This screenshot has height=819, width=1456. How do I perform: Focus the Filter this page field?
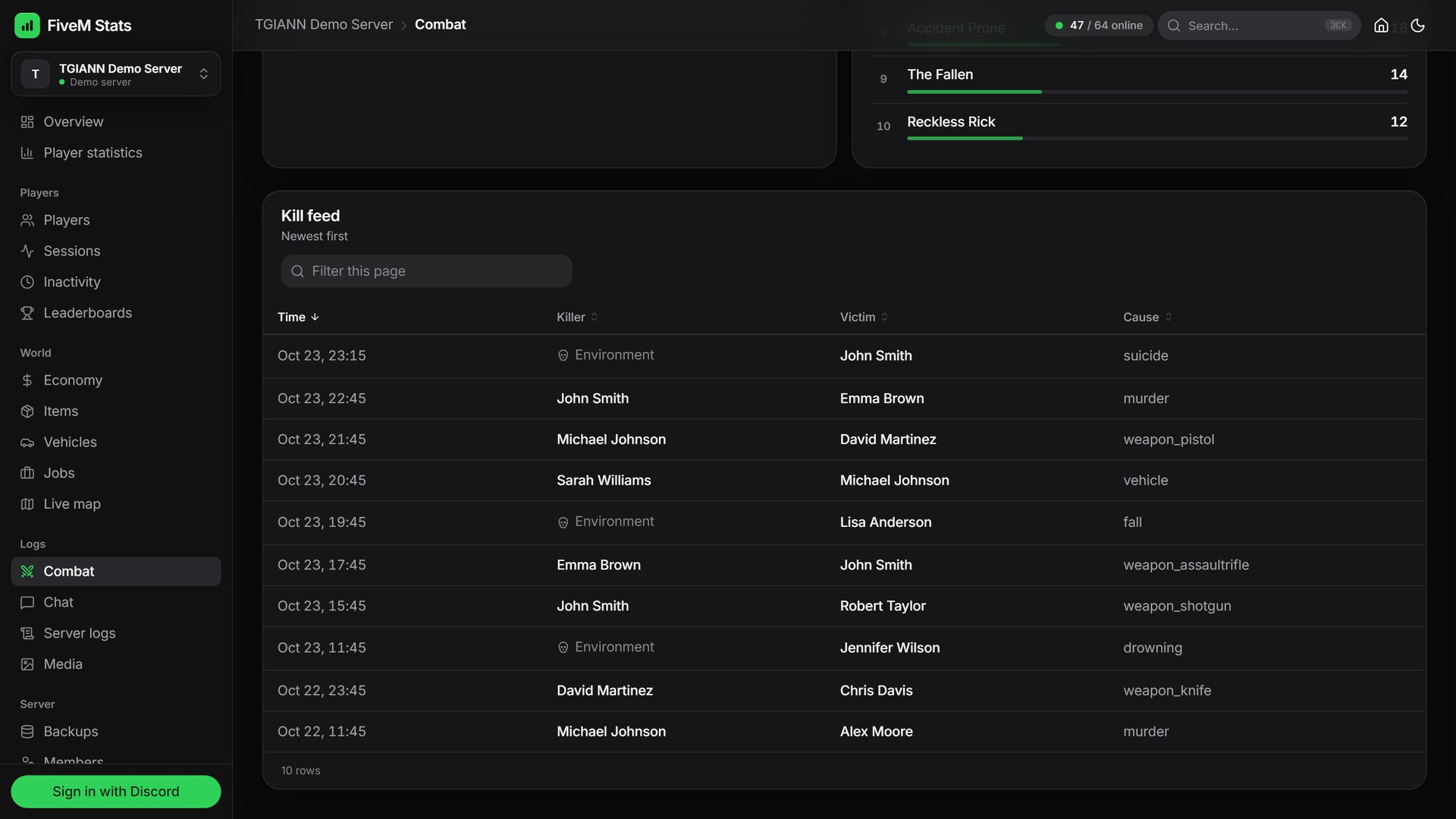tap(426, 271)
